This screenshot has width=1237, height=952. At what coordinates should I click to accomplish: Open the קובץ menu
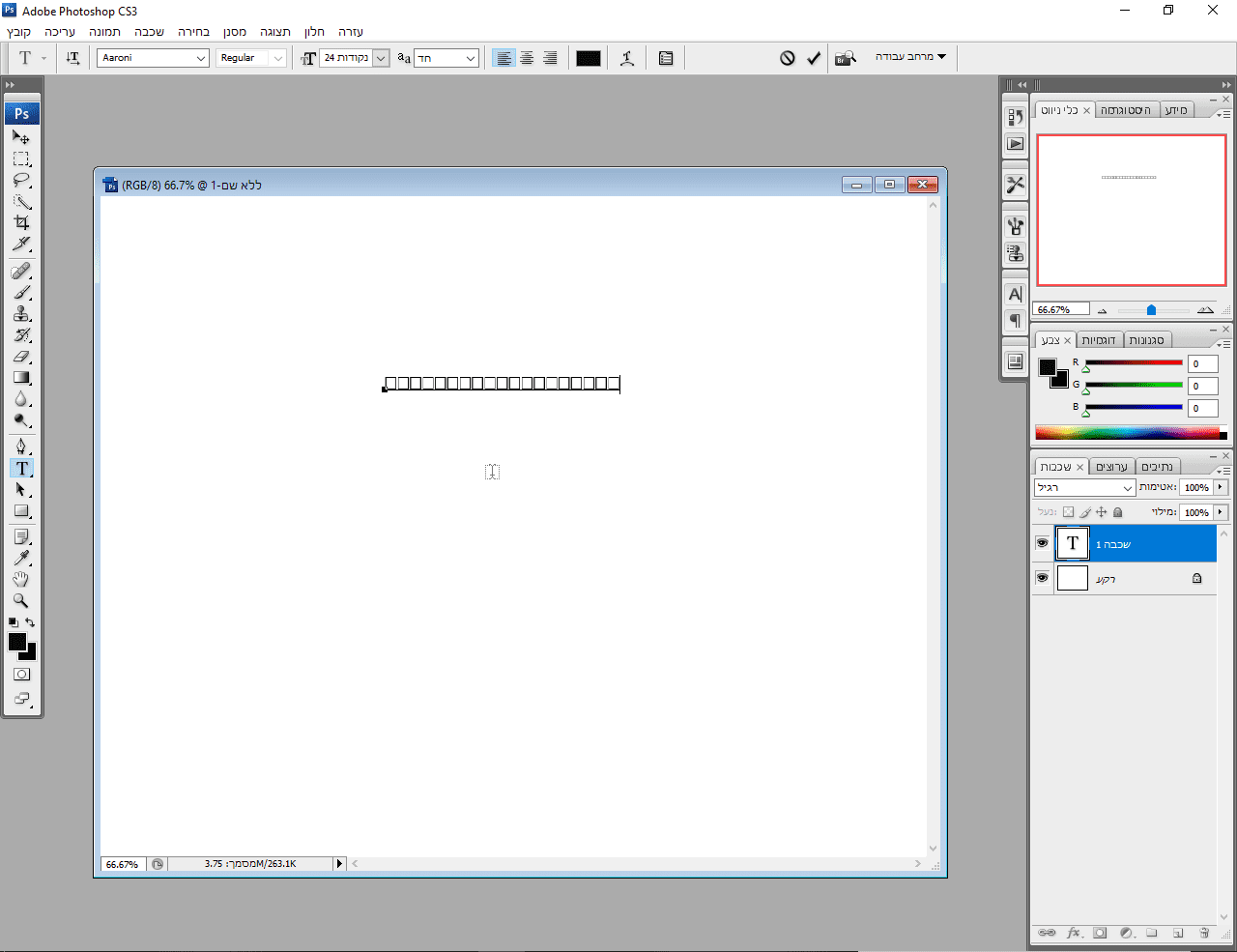point(18,32)
